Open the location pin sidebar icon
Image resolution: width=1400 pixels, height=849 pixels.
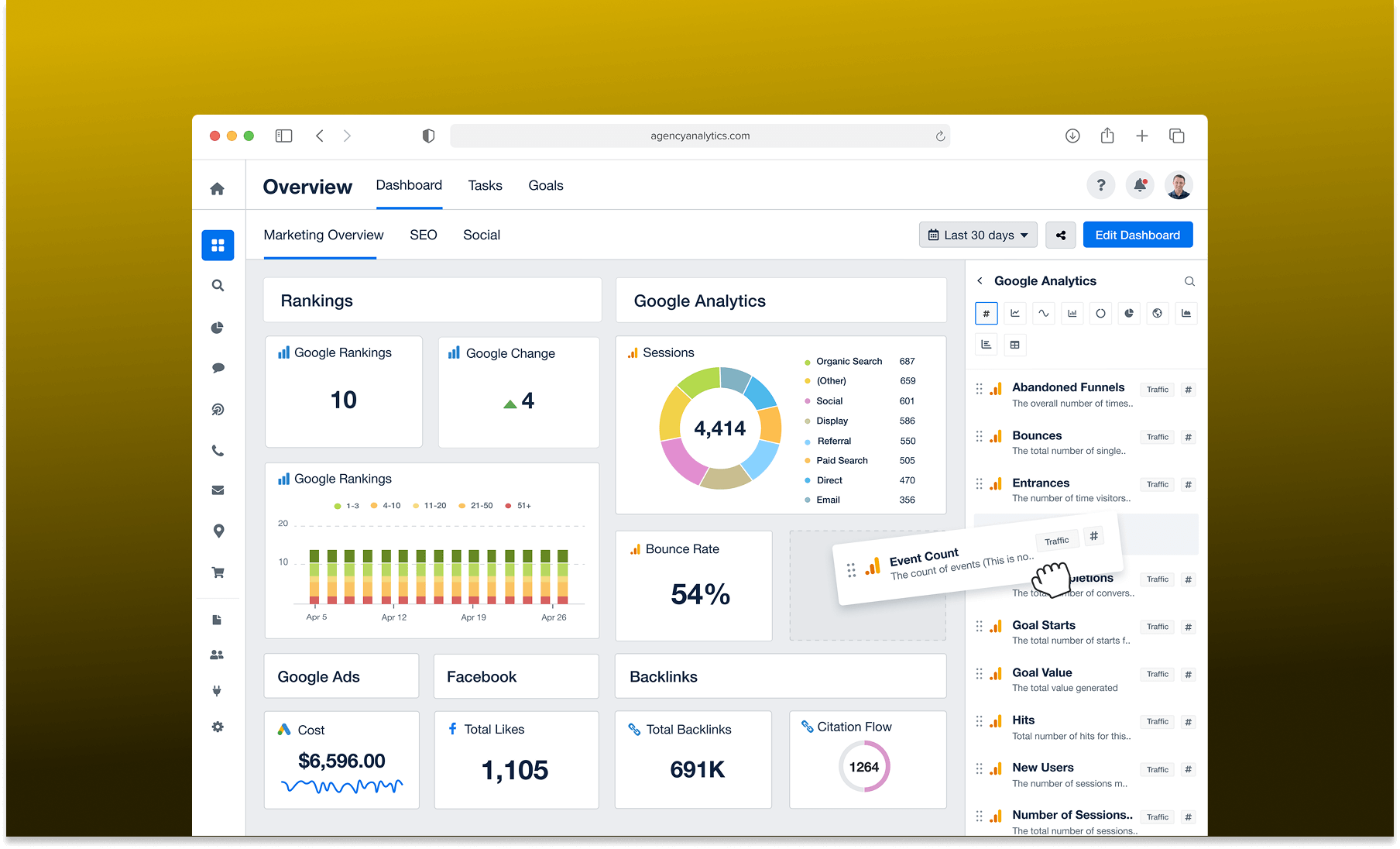coord(218,531)
